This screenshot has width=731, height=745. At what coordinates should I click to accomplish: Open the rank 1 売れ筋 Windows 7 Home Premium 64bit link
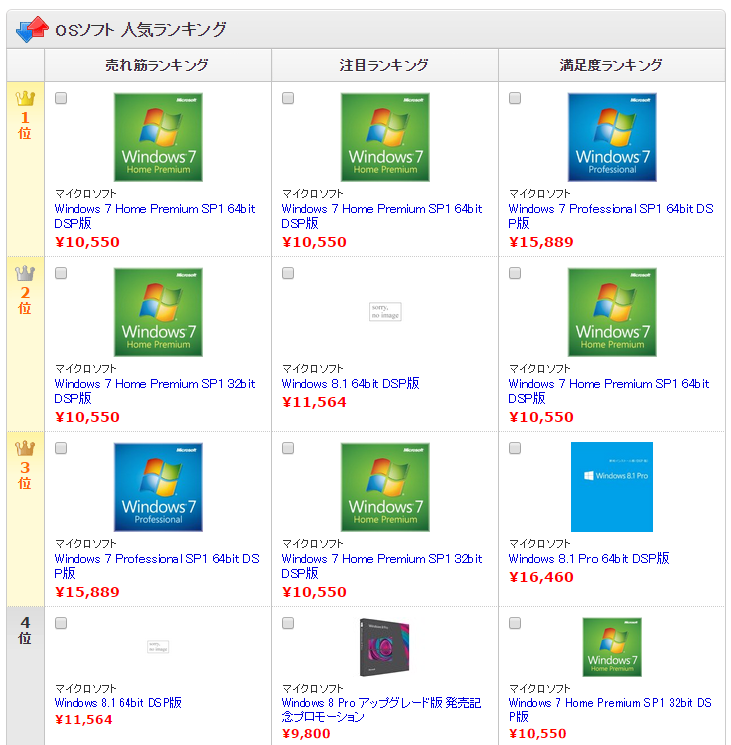pyautogui.click(x=155, y=216)
